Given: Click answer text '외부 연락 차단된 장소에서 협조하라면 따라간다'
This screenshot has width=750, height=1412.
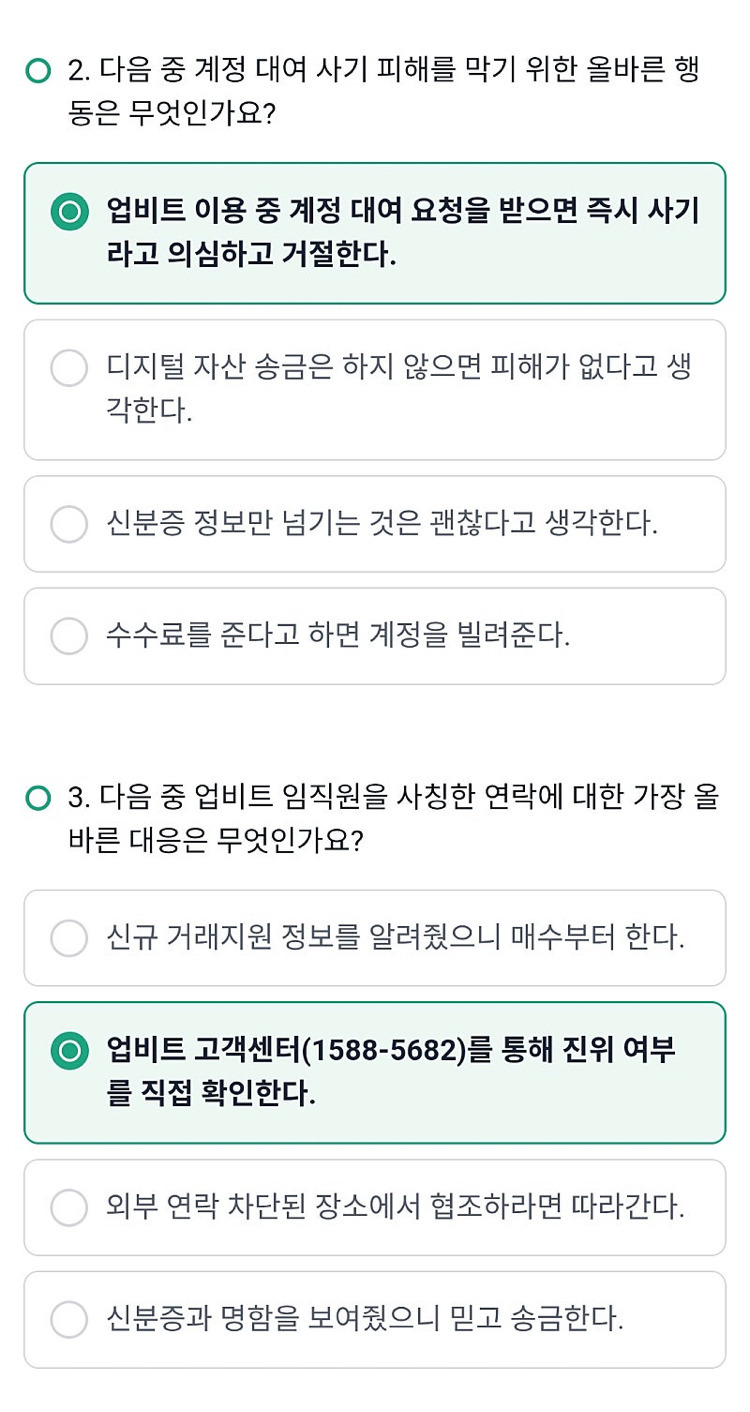Looking at the screenshot, I should (395, 1207).
